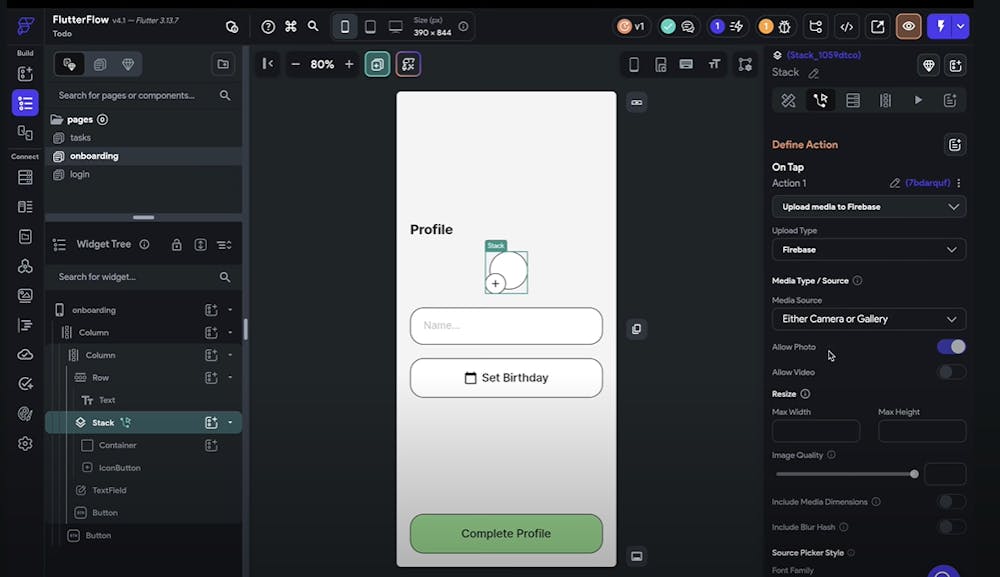Enable the Allow Video toggle

click(x=951, y=372)
